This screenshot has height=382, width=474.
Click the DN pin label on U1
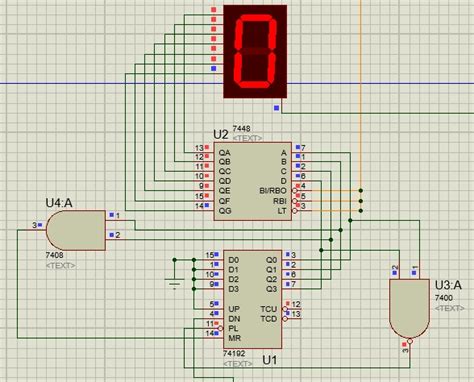coord(234,319)
